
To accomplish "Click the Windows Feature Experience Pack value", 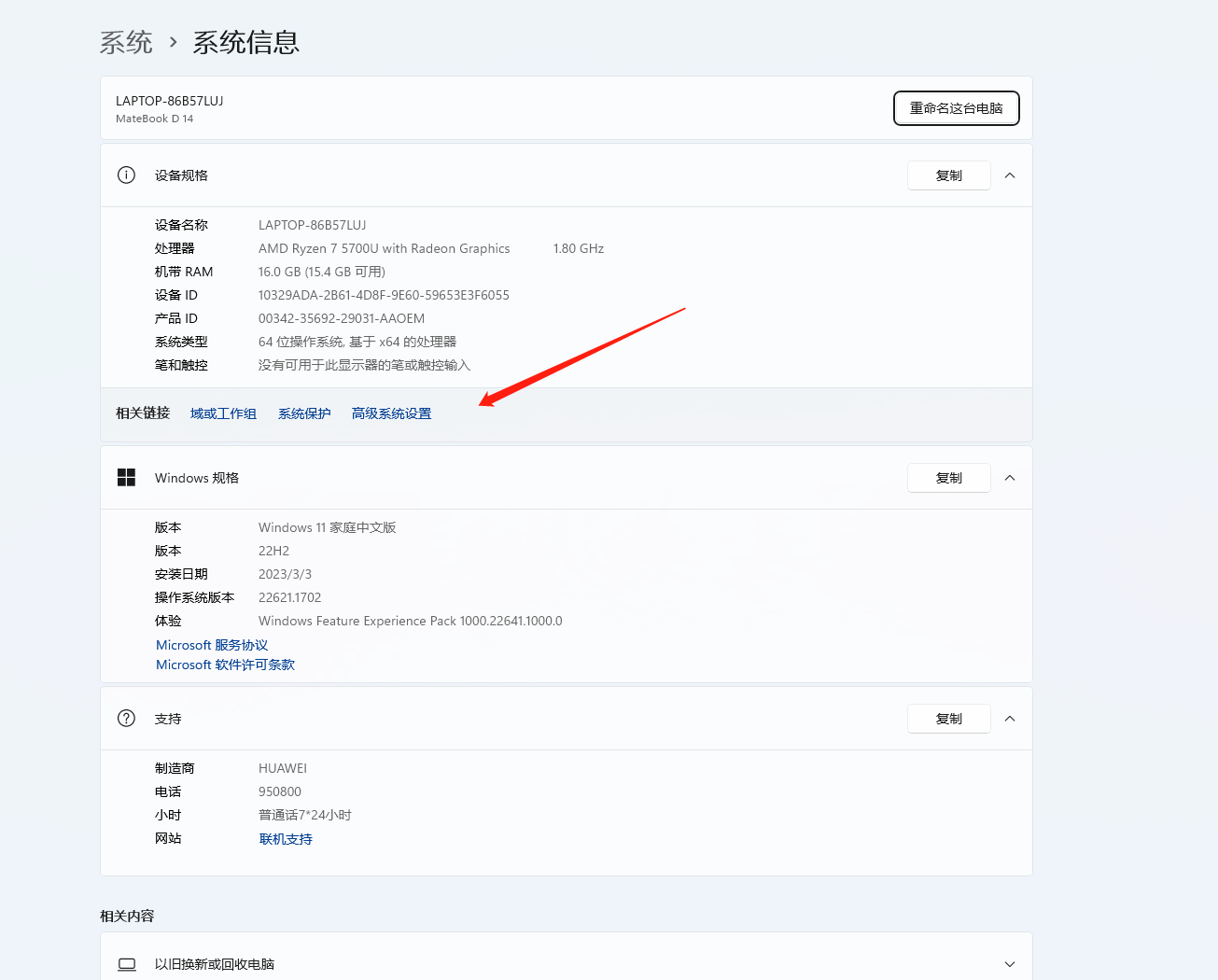I will (x=411, y=621).
